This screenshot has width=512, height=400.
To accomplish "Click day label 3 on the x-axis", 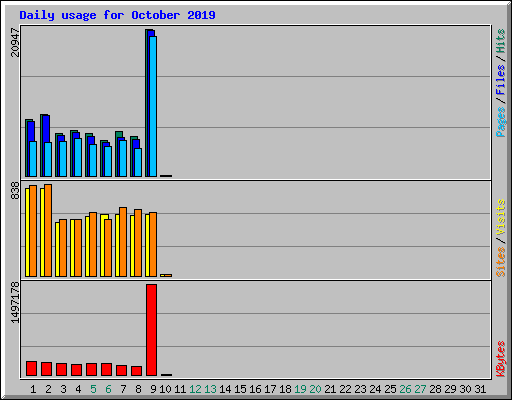I will pos(63,389).
